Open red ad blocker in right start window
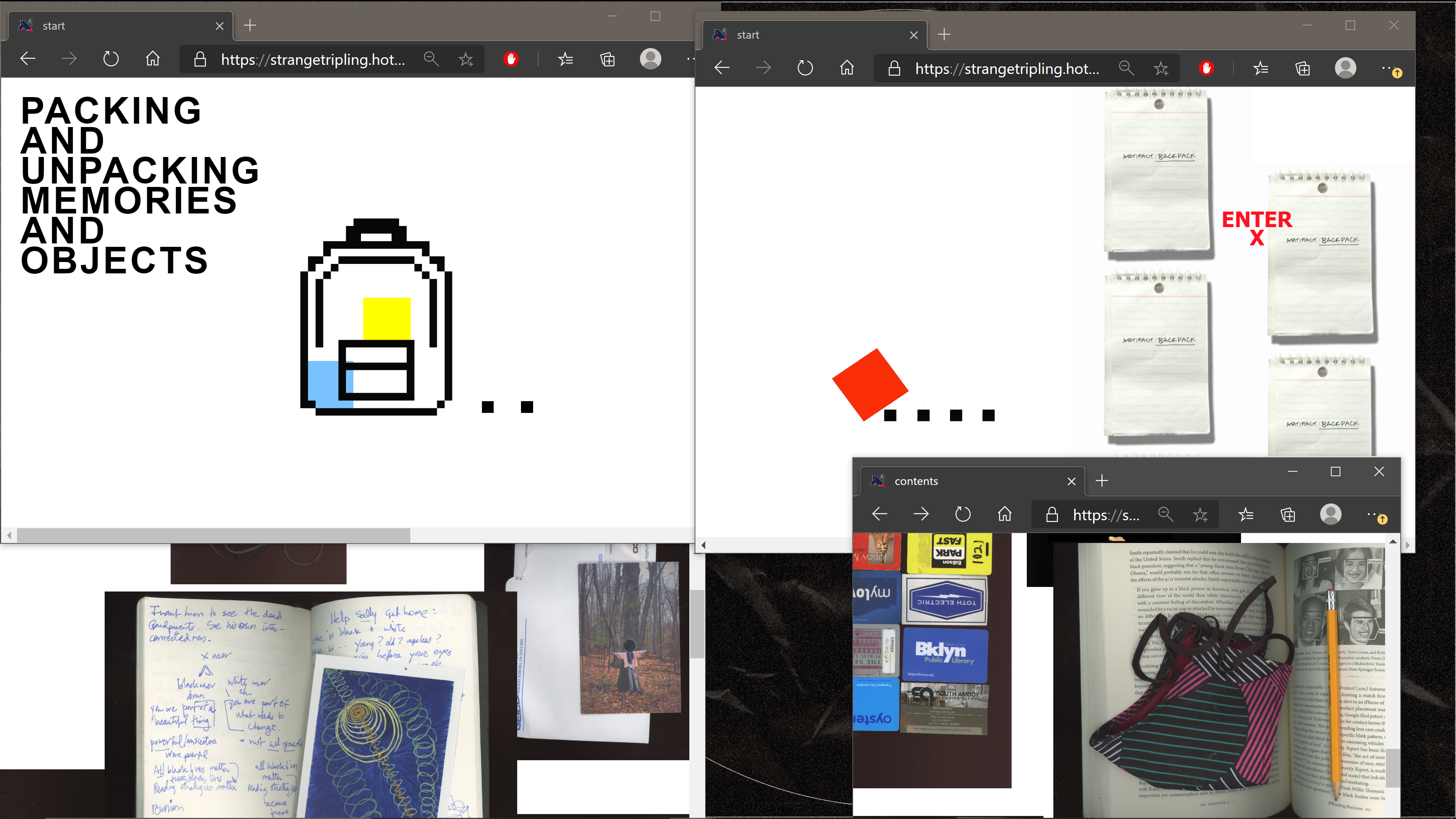This screenshot has height=819, width=1456. 1206,68
